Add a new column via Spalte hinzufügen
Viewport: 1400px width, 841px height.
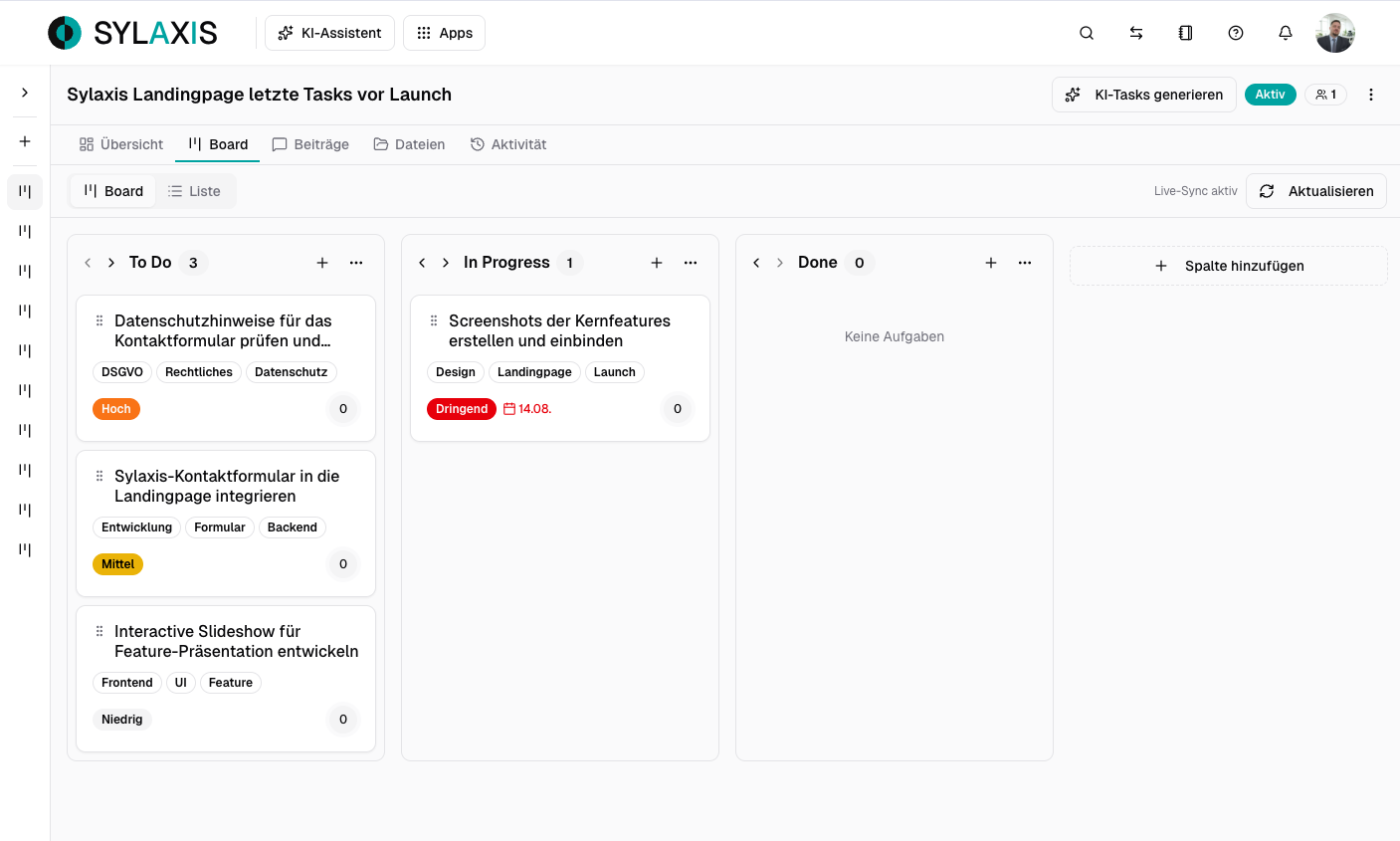pos(1229,266)
